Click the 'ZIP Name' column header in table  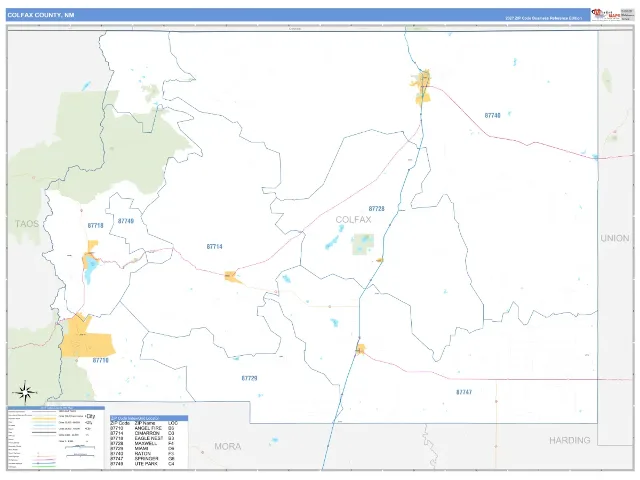(146, 423)
